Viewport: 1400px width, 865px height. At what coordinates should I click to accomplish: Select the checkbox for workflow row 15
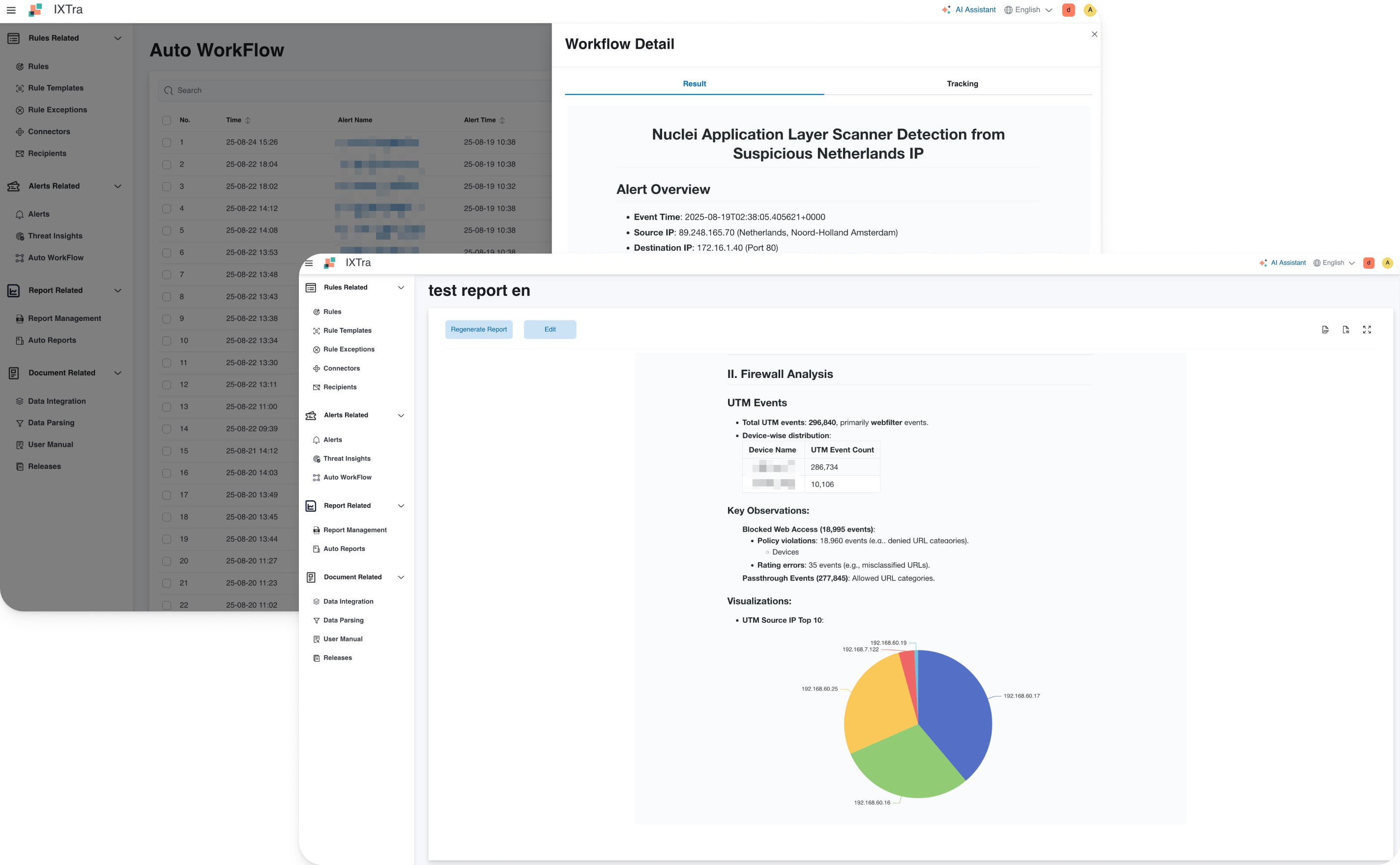(x=167, y=451)
